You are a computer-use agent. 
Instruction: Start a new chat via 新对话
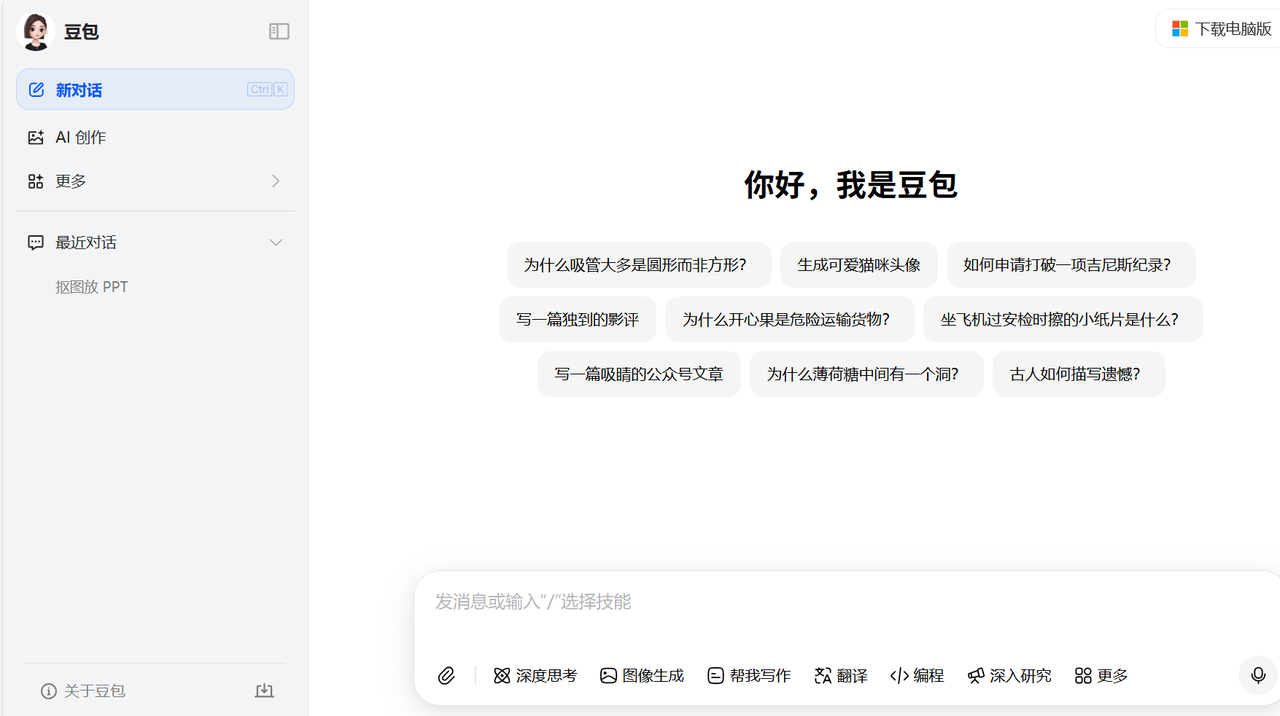(x=155, y=90)
